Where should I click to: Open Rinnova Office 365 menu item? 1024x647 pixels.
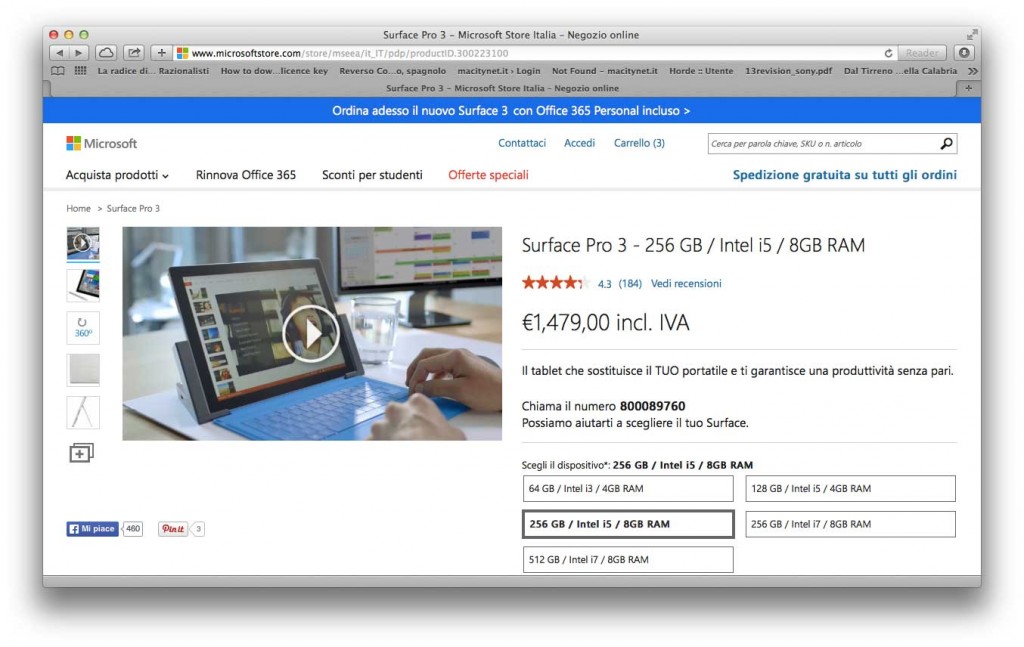pos(246,175)
